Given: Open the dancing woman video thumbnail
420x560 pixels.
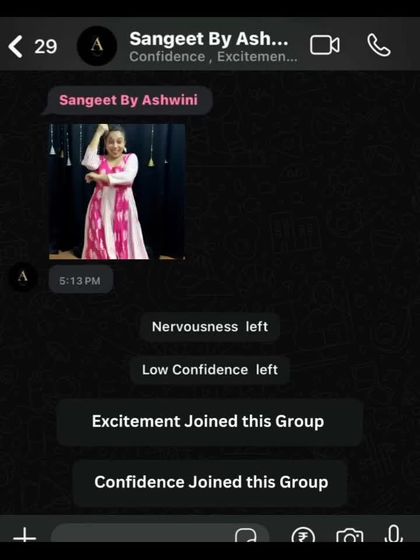Looking at the screenshot, I should (x=117, y=191).
